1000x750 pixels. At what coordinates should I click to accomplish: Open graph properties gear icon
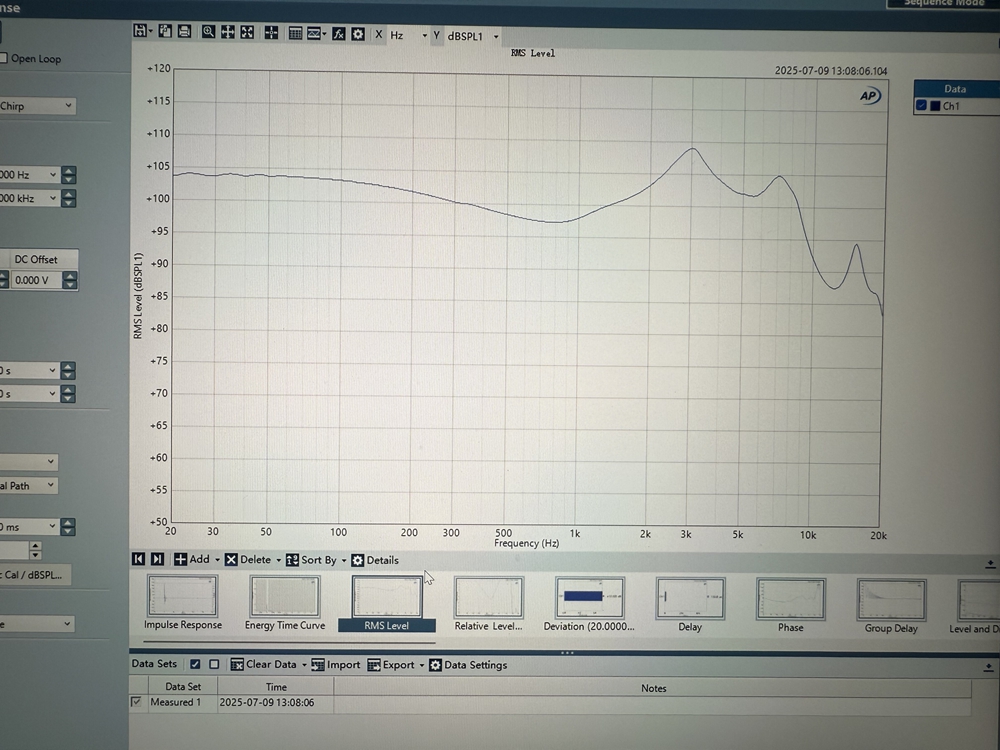pos(358,33)
